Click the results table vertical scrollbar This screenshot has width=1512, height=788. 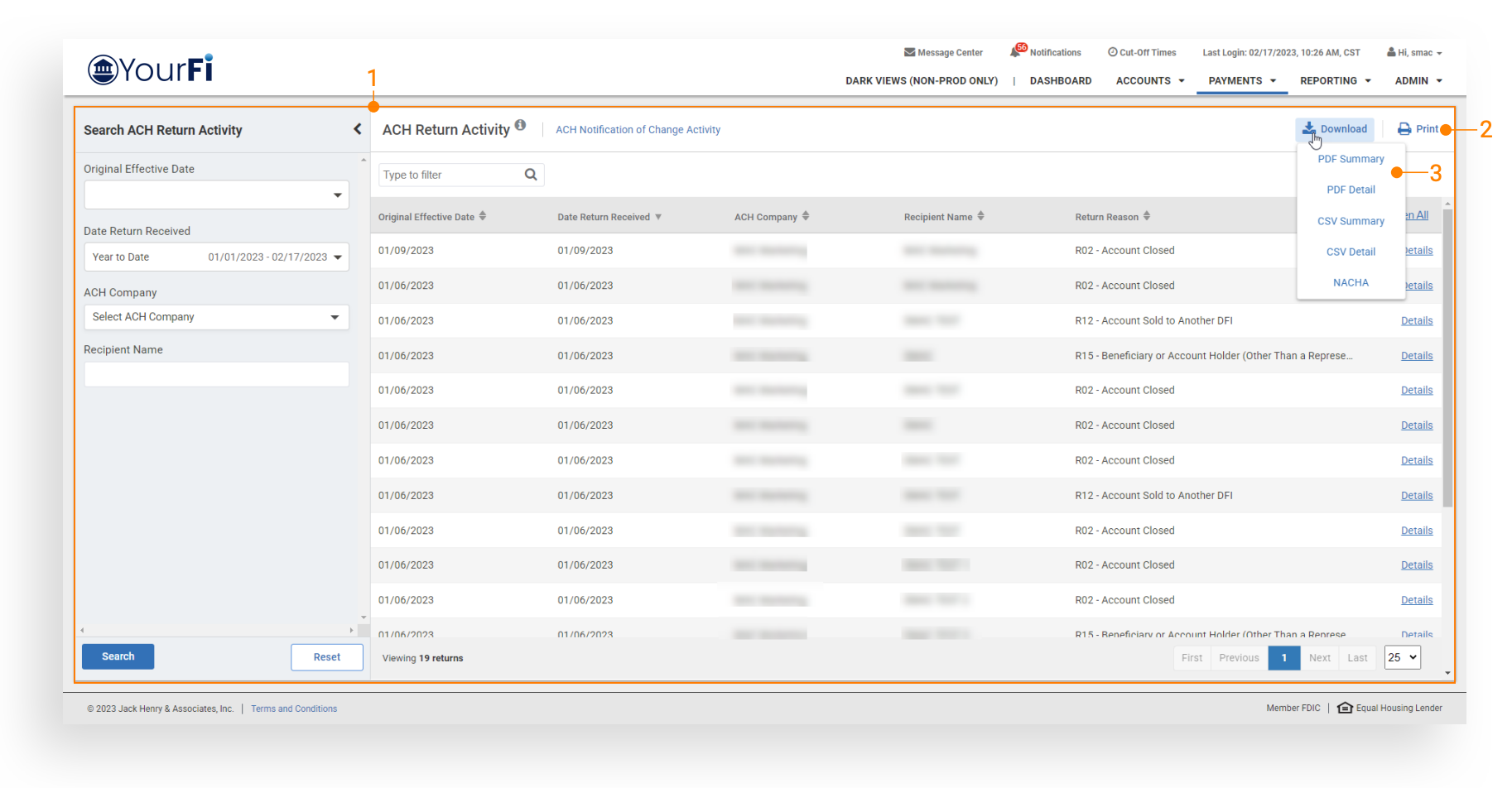pyautogui.click(x=1447, y=356)
